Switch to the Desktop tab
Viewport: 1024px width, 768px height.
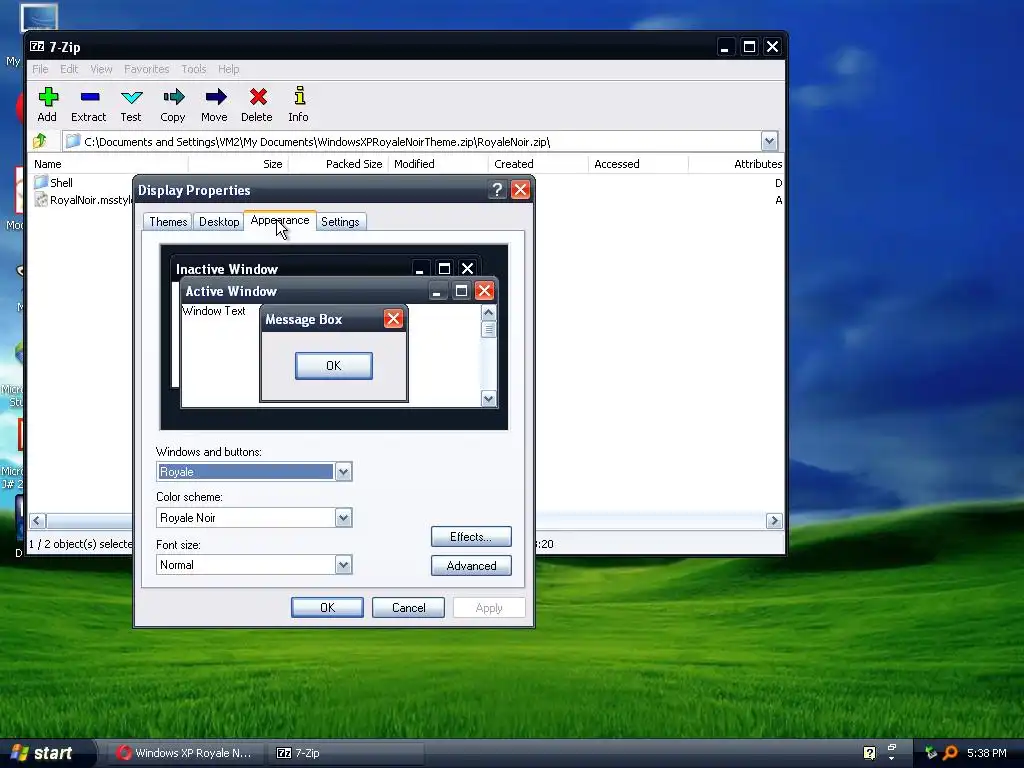click(219, 222)
